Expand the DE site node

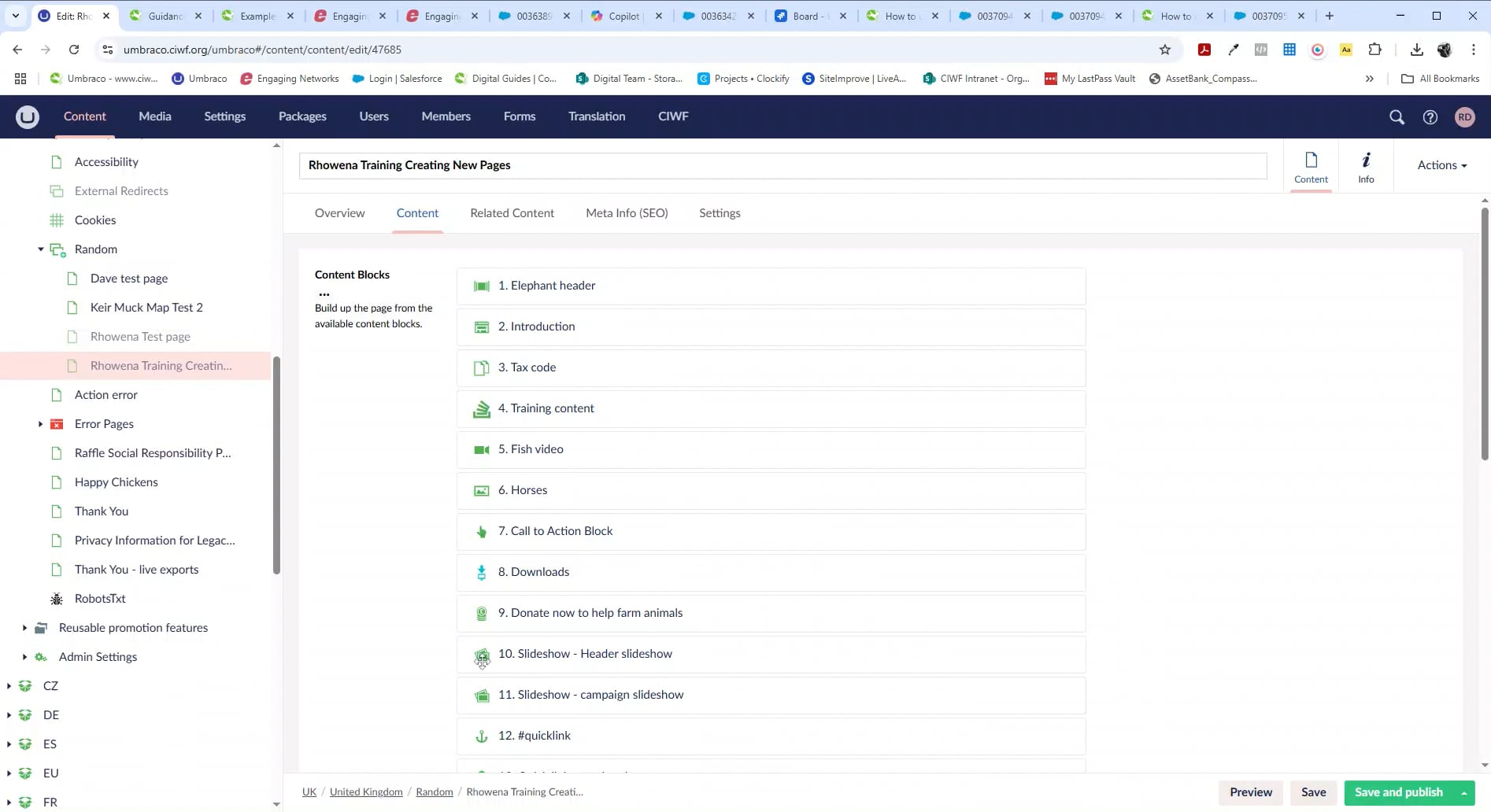pos(9,715)
